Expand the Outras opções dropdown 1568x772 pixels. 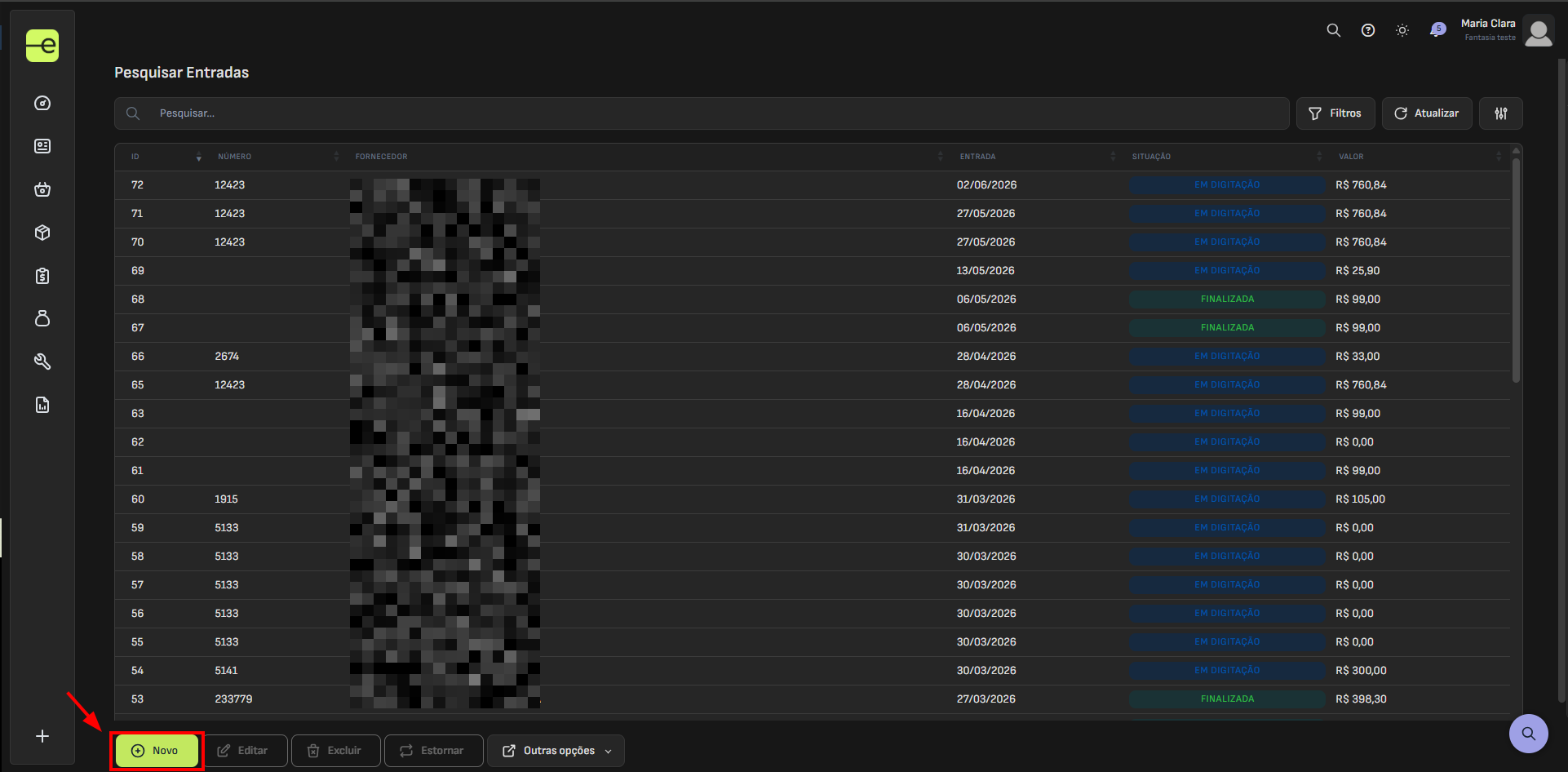pyautogui.click(x=556, y=751)
